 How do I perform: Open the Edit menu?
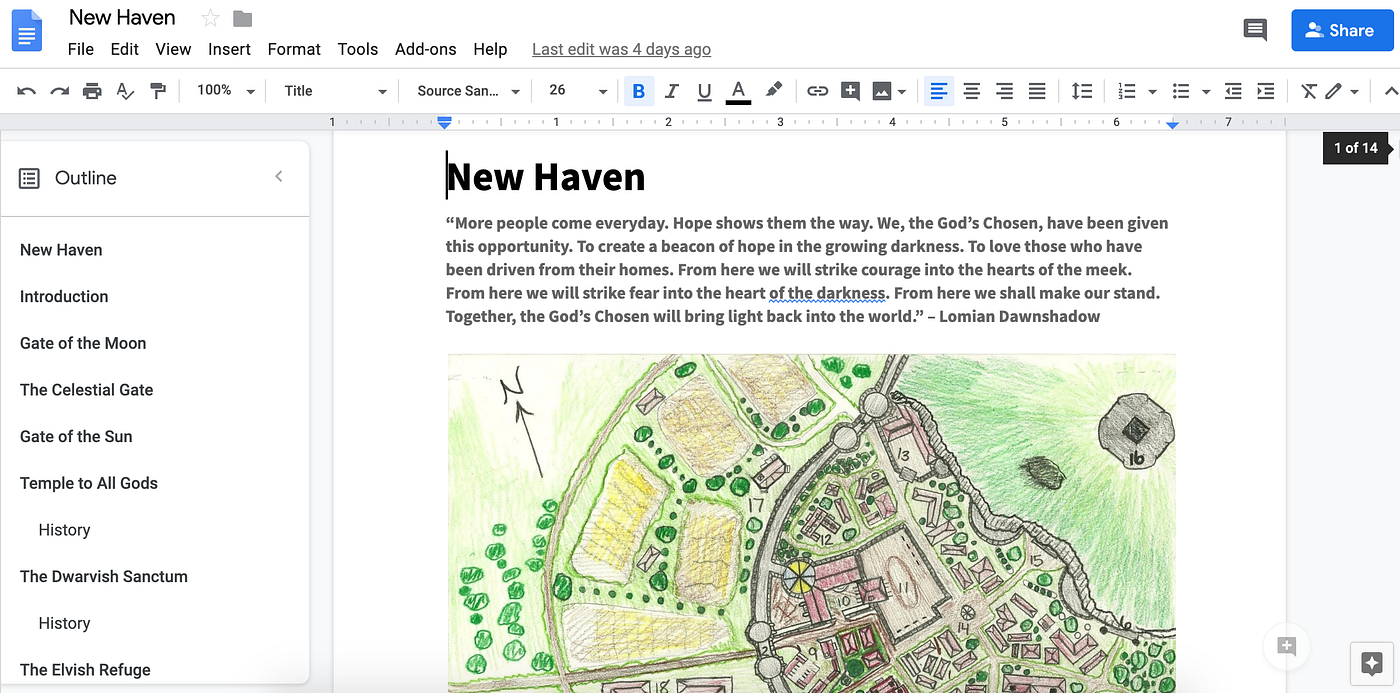point(125,49)
